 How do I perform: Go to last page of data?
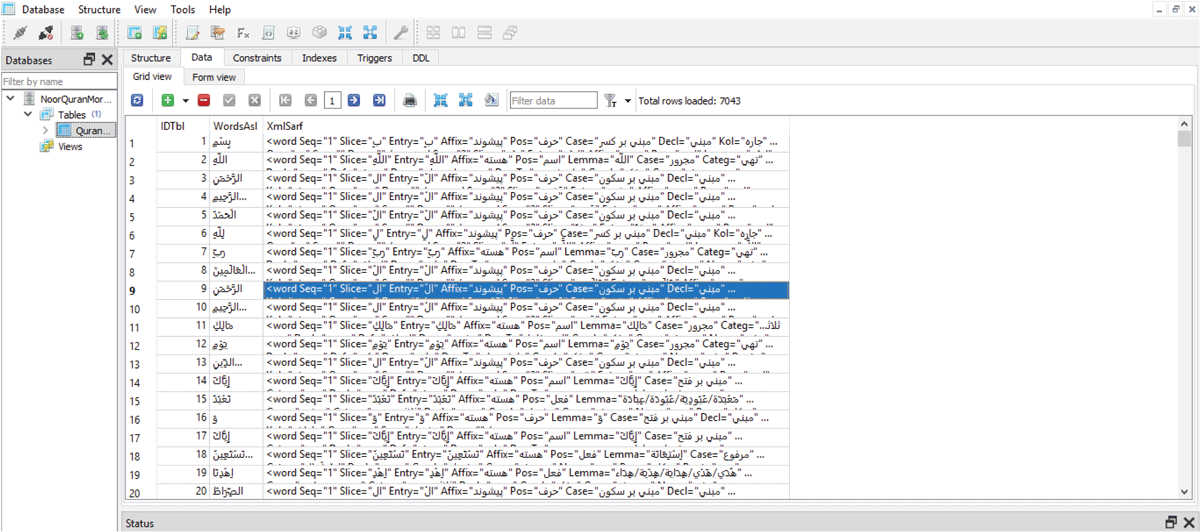click(379, 100)
